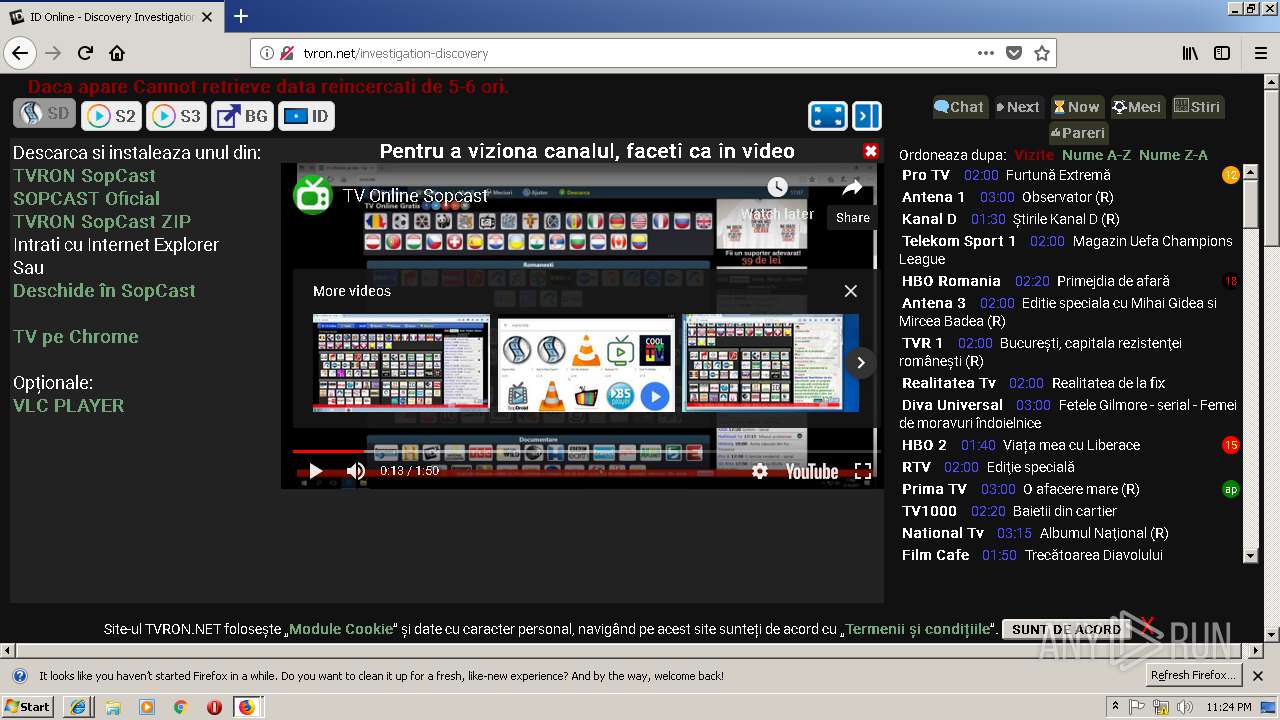Select Kanal D channel
The image size is (1280, 720).
point(929,219)
